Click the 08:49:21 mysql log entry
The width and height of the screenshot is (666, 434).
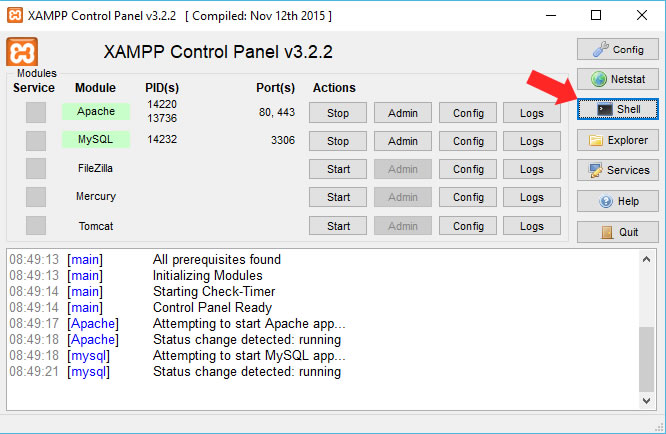point(175,372)
